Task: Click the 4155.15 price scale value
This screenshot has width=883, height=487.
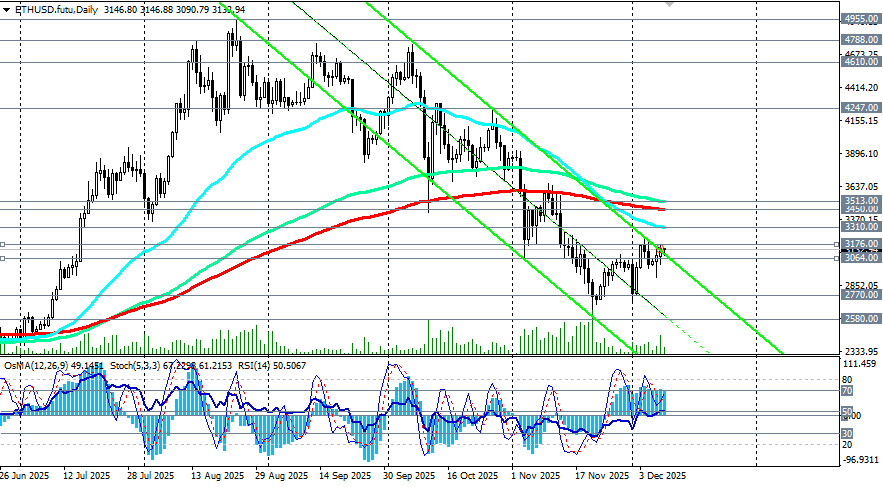Action: [862, 121]
